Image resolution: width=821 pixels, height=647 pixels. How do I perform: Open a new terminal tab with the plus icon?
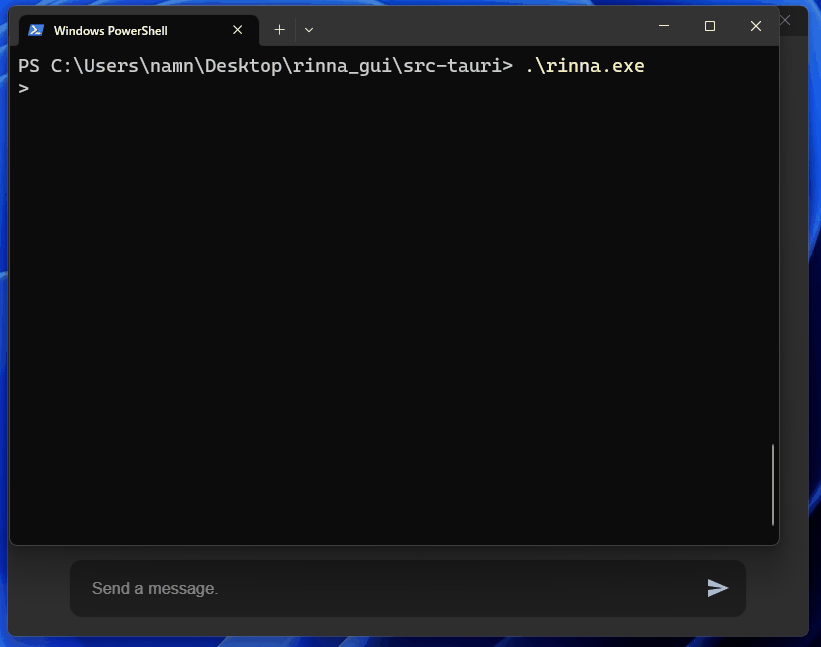coord(279,29)
